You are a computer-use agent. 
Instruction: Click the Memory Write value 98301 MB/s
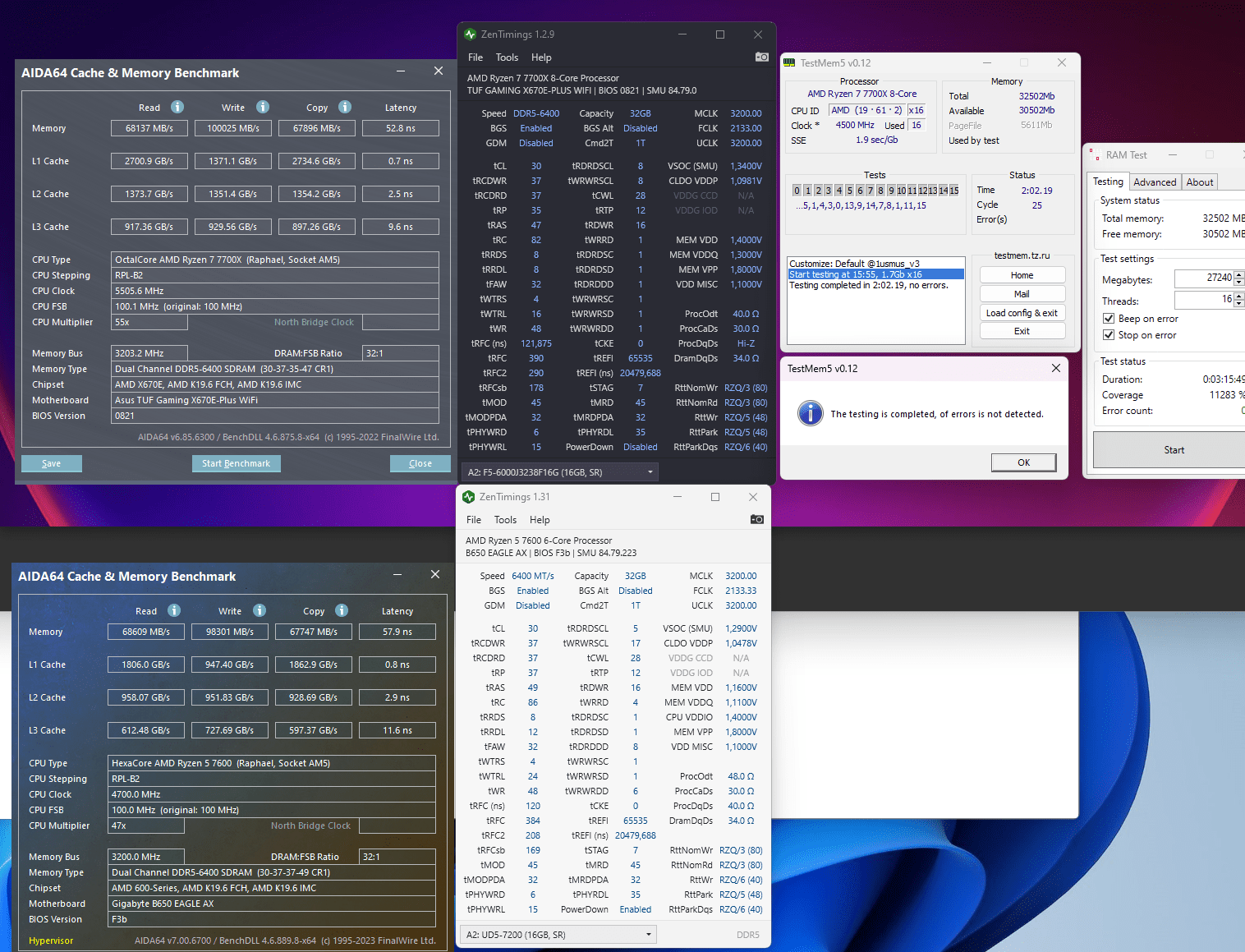coord(230,632)
